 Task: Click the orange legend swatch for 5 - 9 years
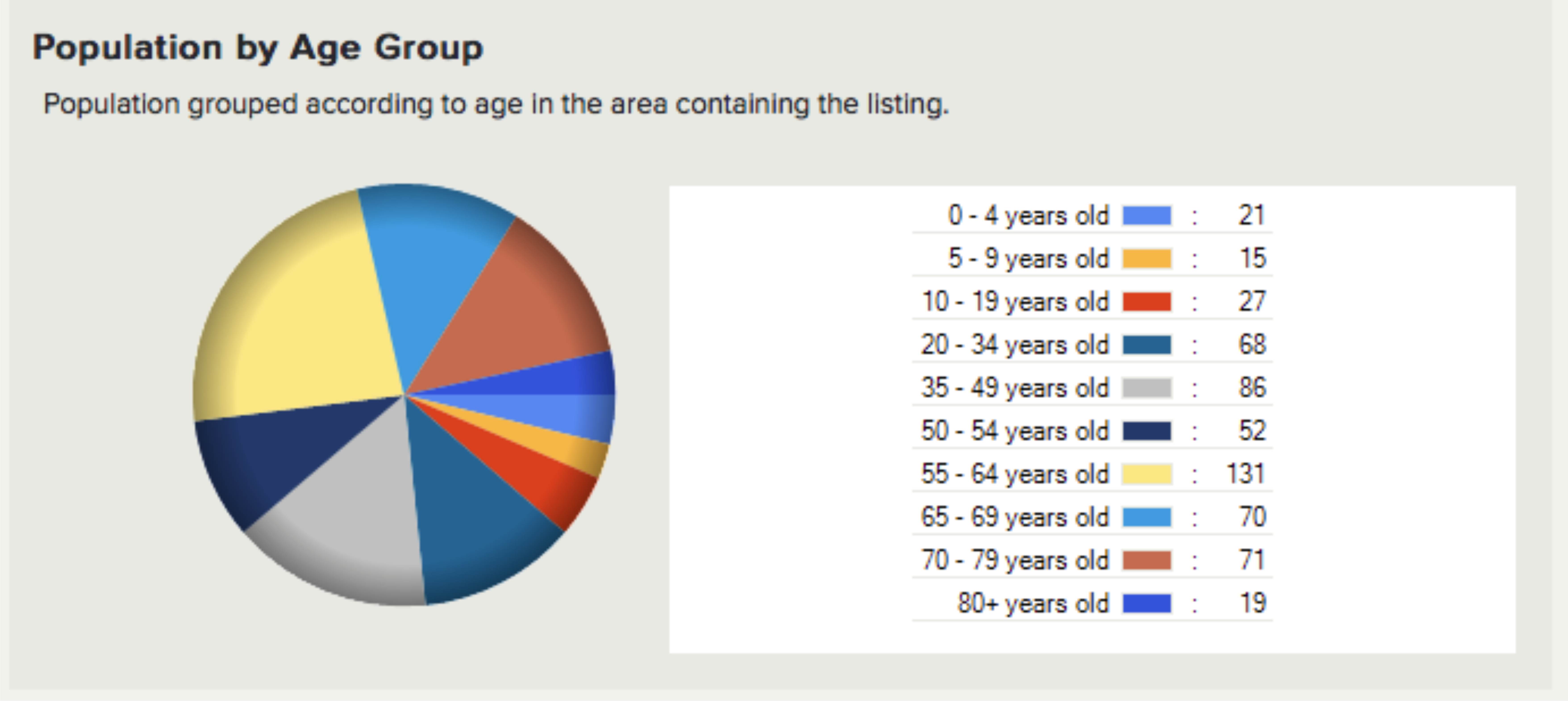click(x=1147, y=259)
